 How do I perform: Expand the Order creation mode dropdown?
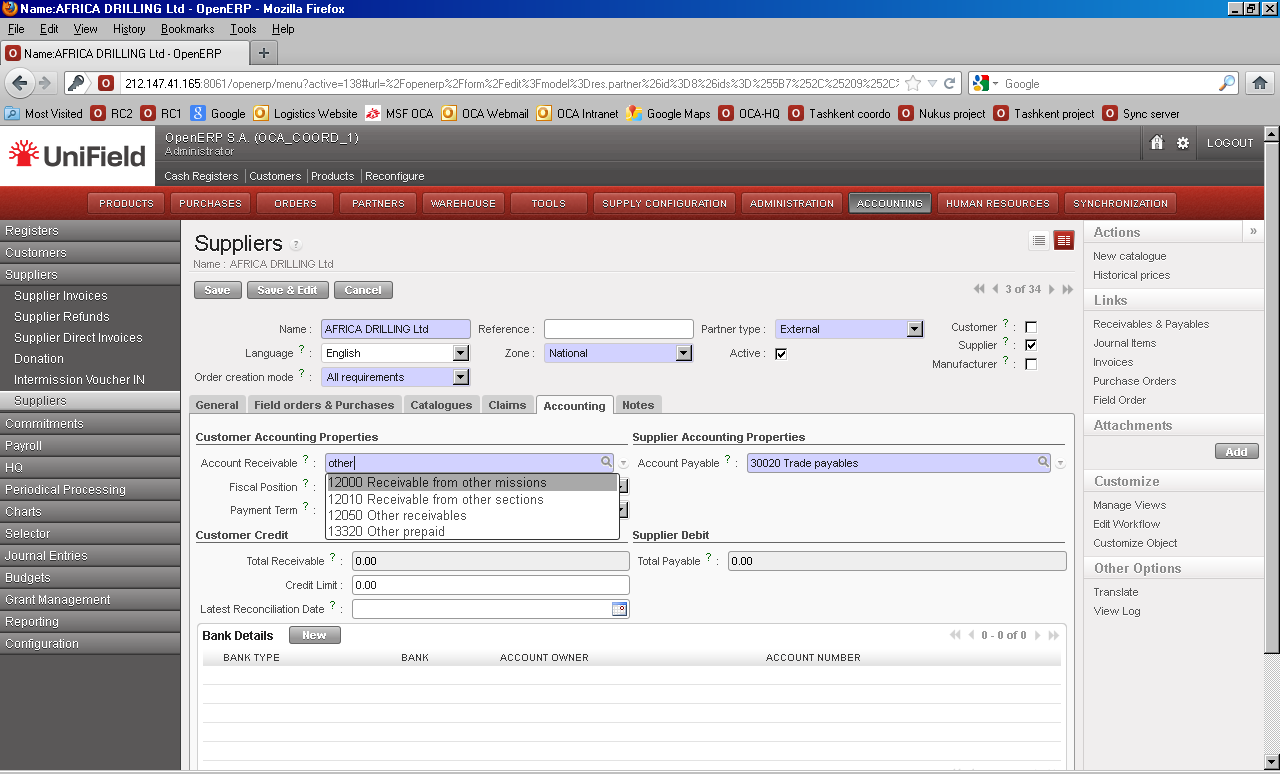point(460,377)
